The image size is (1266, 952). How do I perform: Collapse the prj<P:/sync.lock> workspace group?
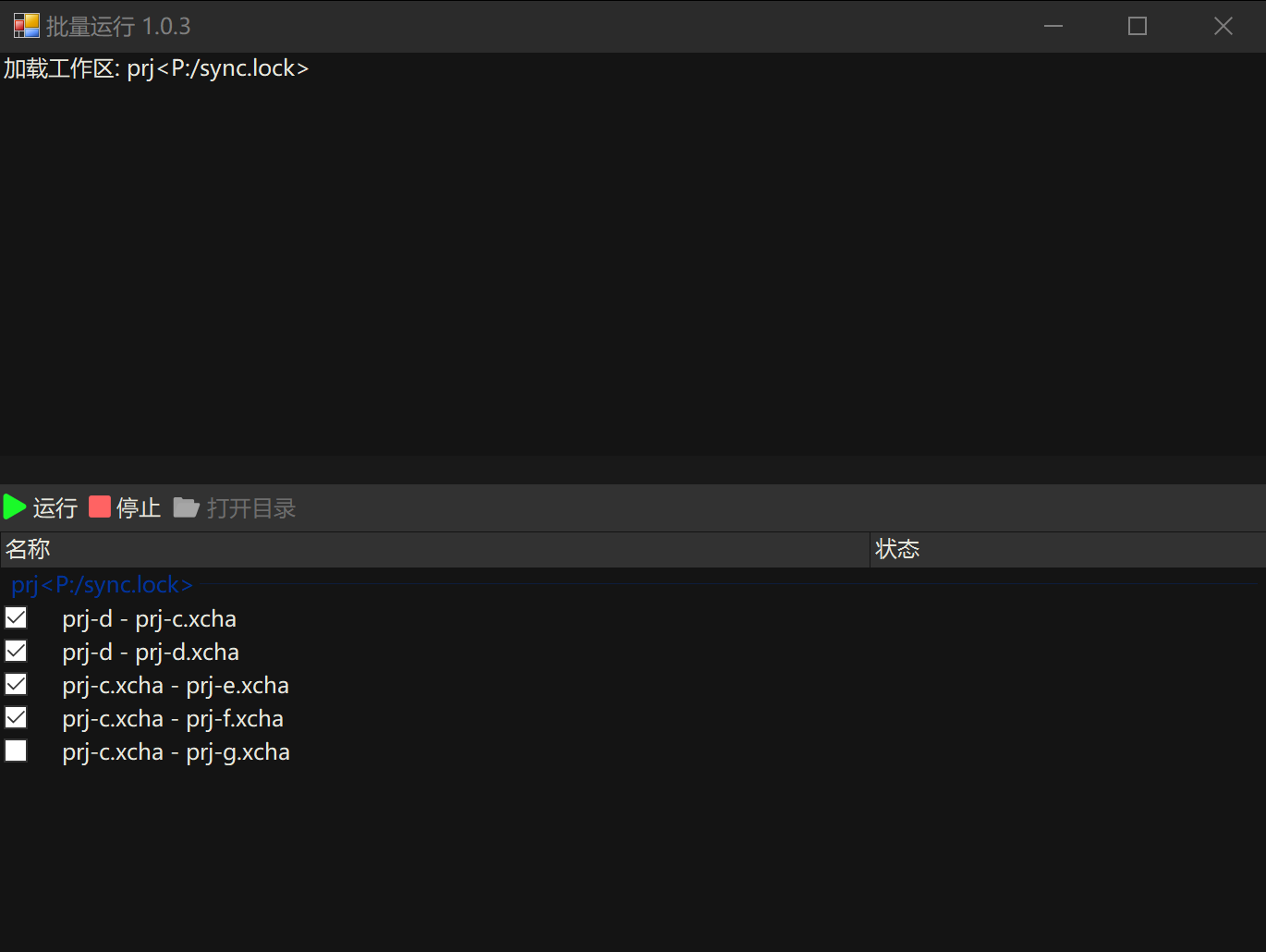pos(102,584)
